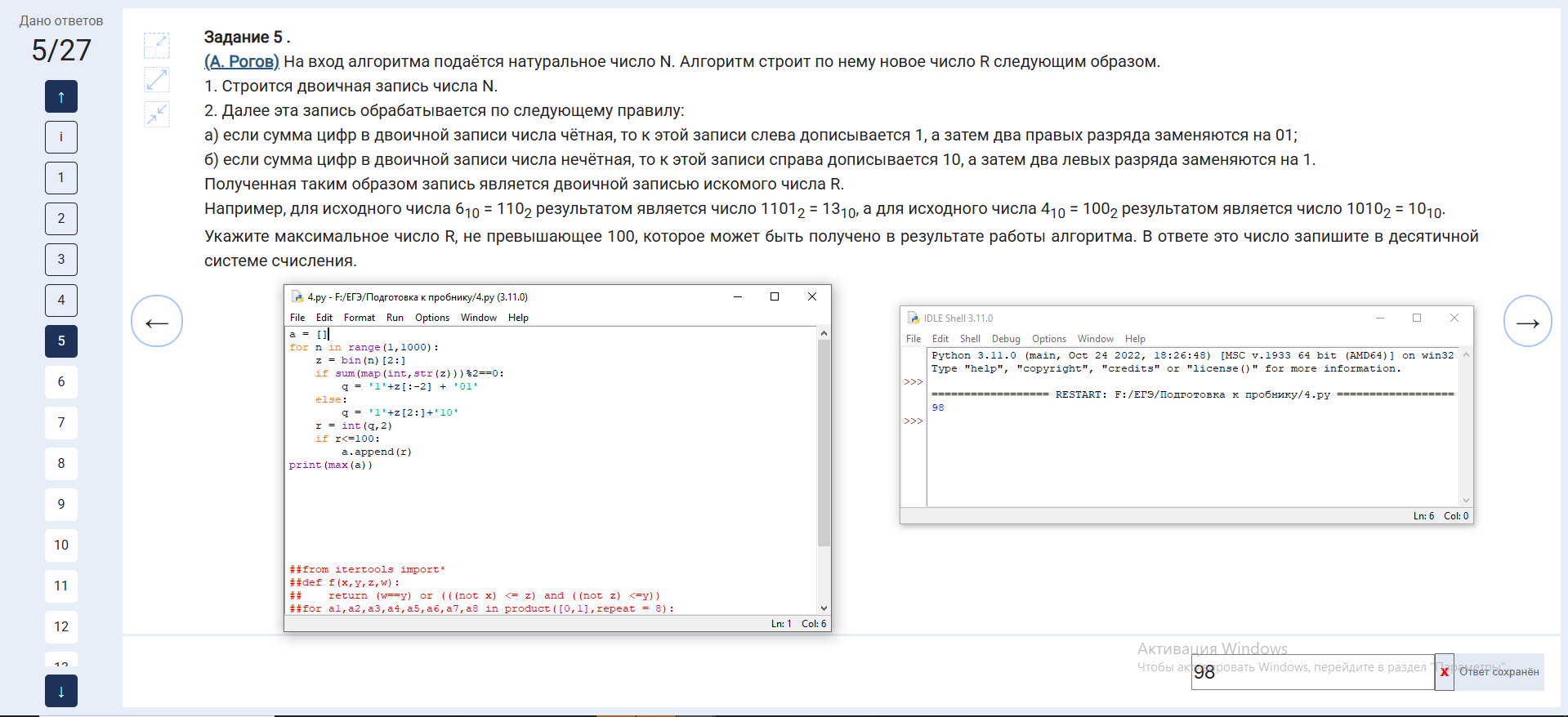Click the down arrow button in sidebar
This screenshot has height=717, width=1568.
click(x=61, y=691)
